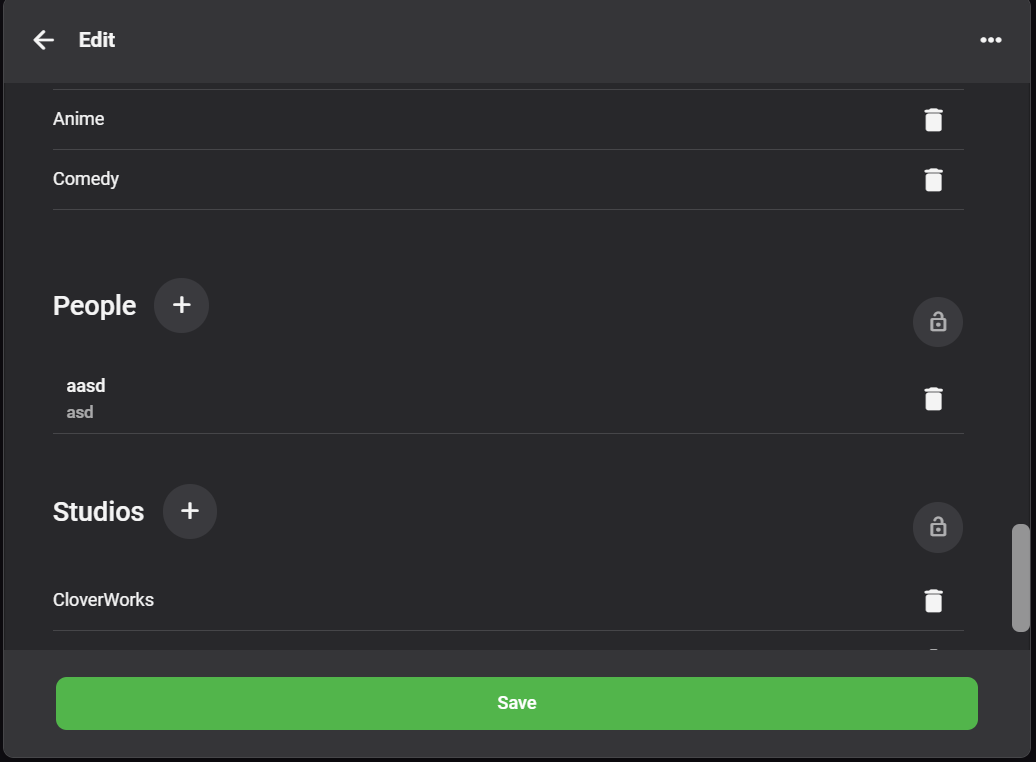The image size is (1036, 762).
Task: Click the green Save button
Action: click(516, 703)
